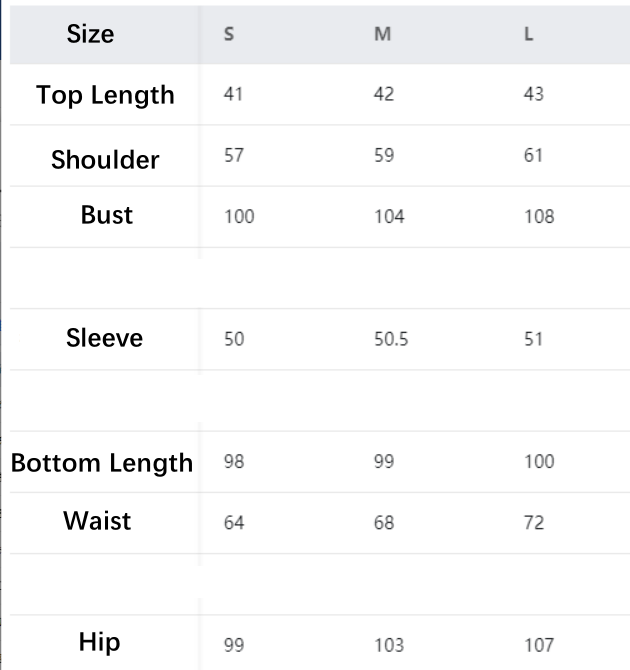Select the L size column header
This screenshot has height=670, width=630.
[x=529, y=34]
